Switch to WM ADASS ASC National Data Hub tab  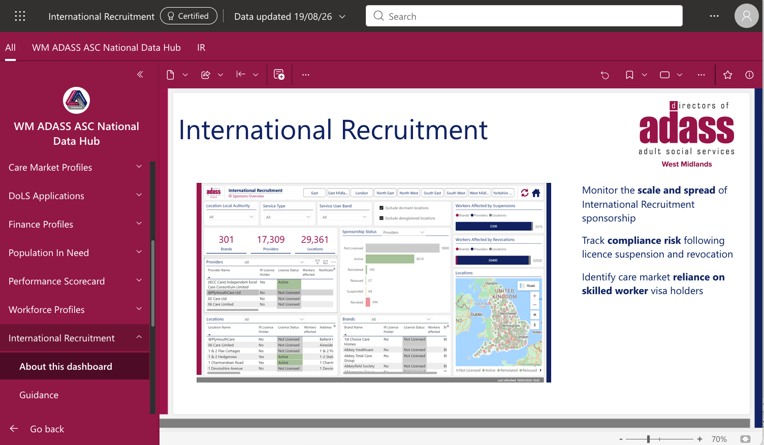click(106, 48)
